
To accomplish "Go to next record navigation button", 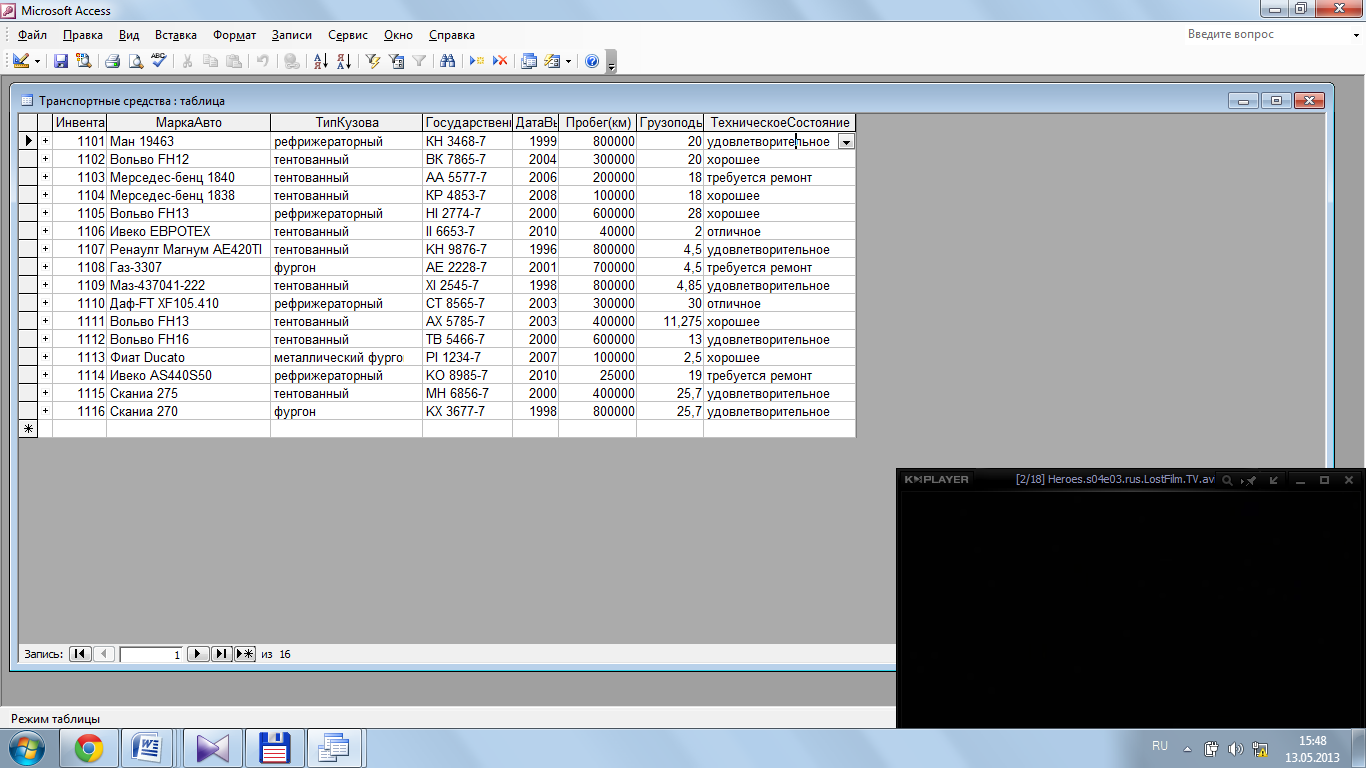I will click(198, 654).
